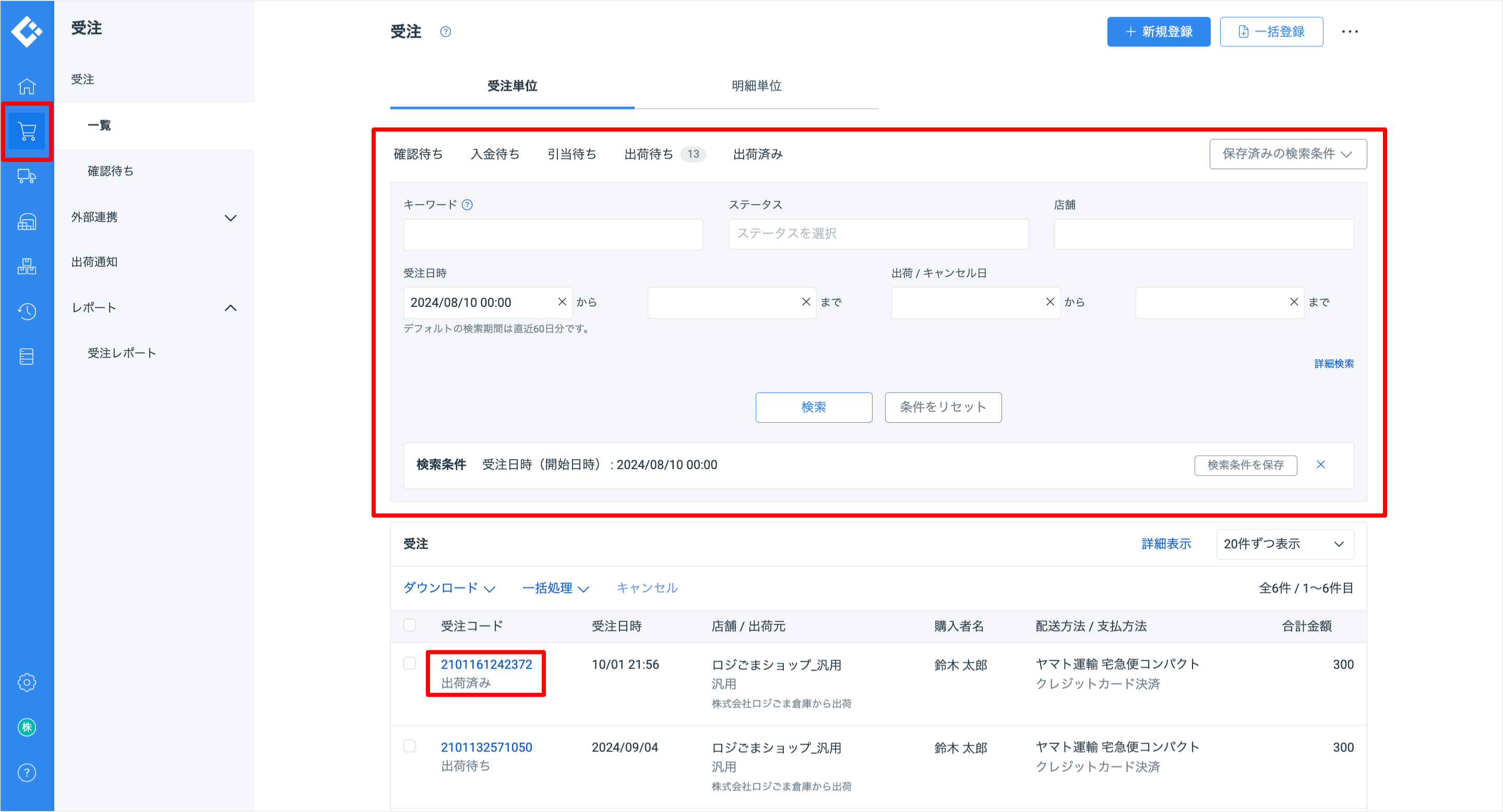This screenshot has width=1503, height=812.
Task: Open the stacked boxes inventory icon
Action: pos(27,267)
